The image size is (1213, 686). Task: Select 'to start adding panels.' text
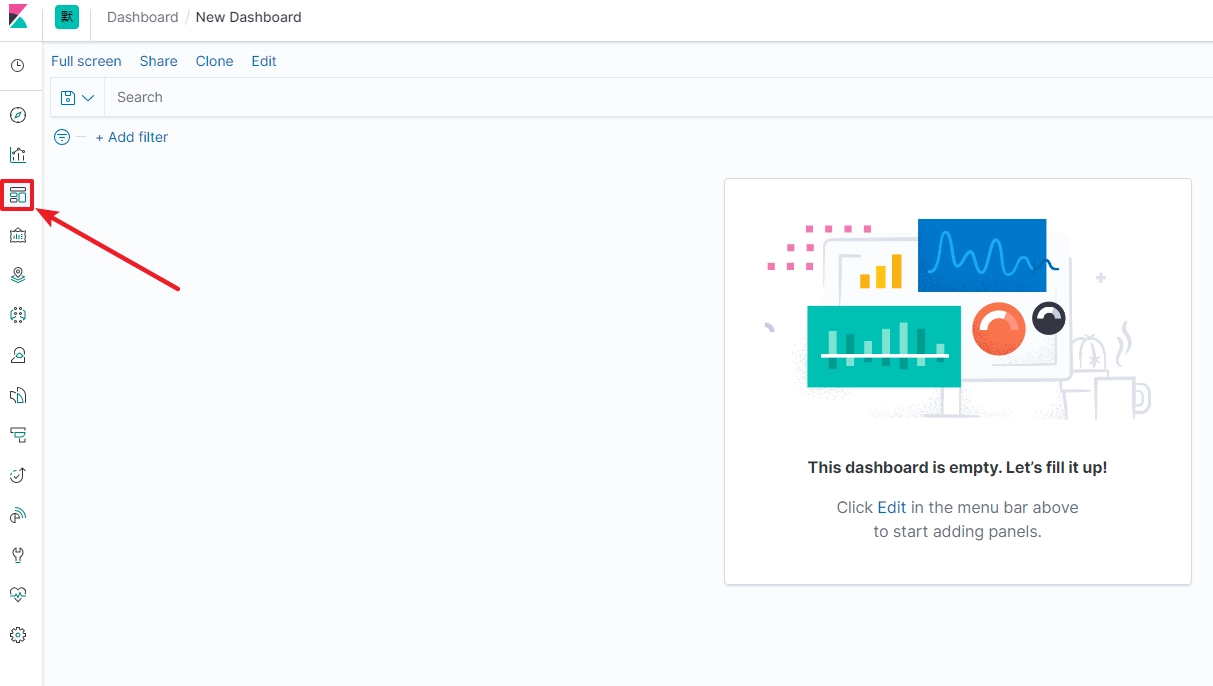point(958,531)
